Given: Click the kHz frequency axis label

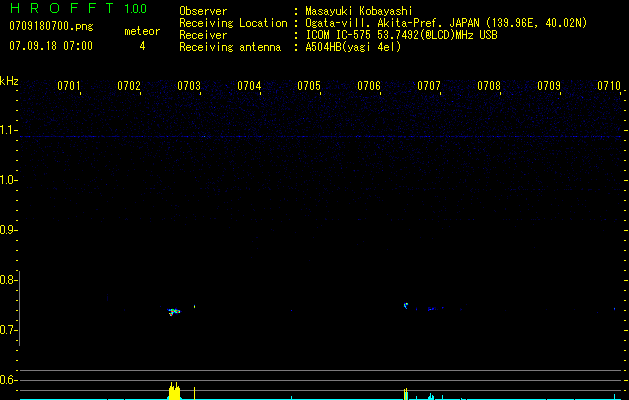Looking at the screenshot, I should click(9, 81).
